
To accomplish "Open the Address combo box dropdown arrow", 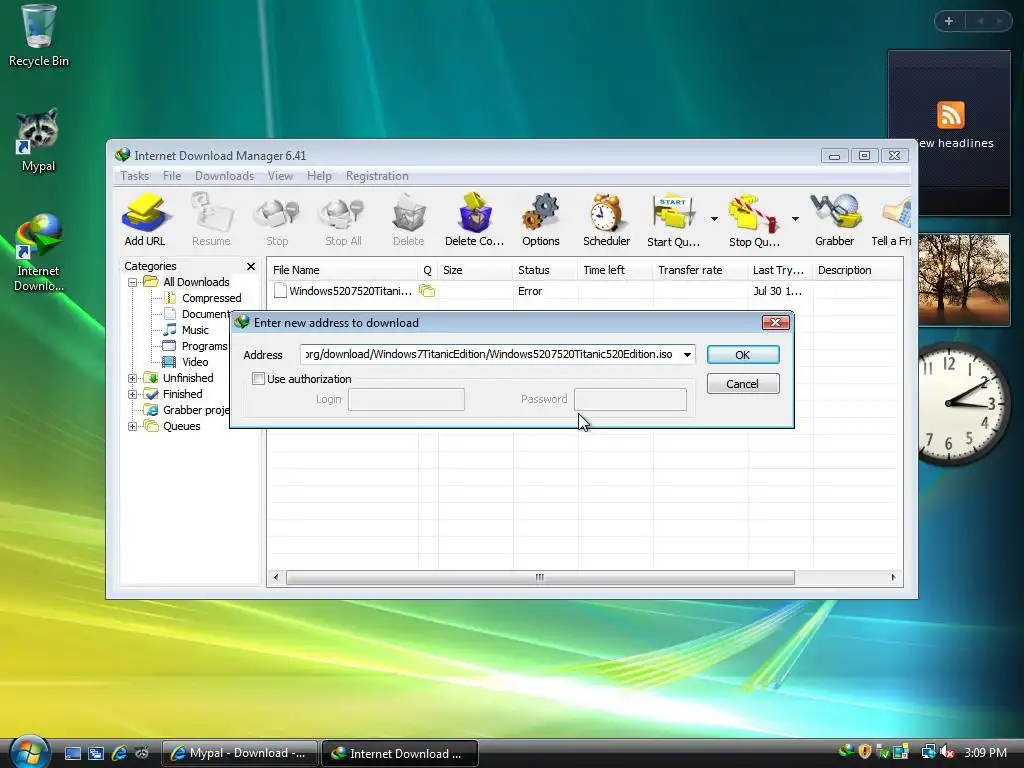I will pyautogui.click(x=687, y=355).
